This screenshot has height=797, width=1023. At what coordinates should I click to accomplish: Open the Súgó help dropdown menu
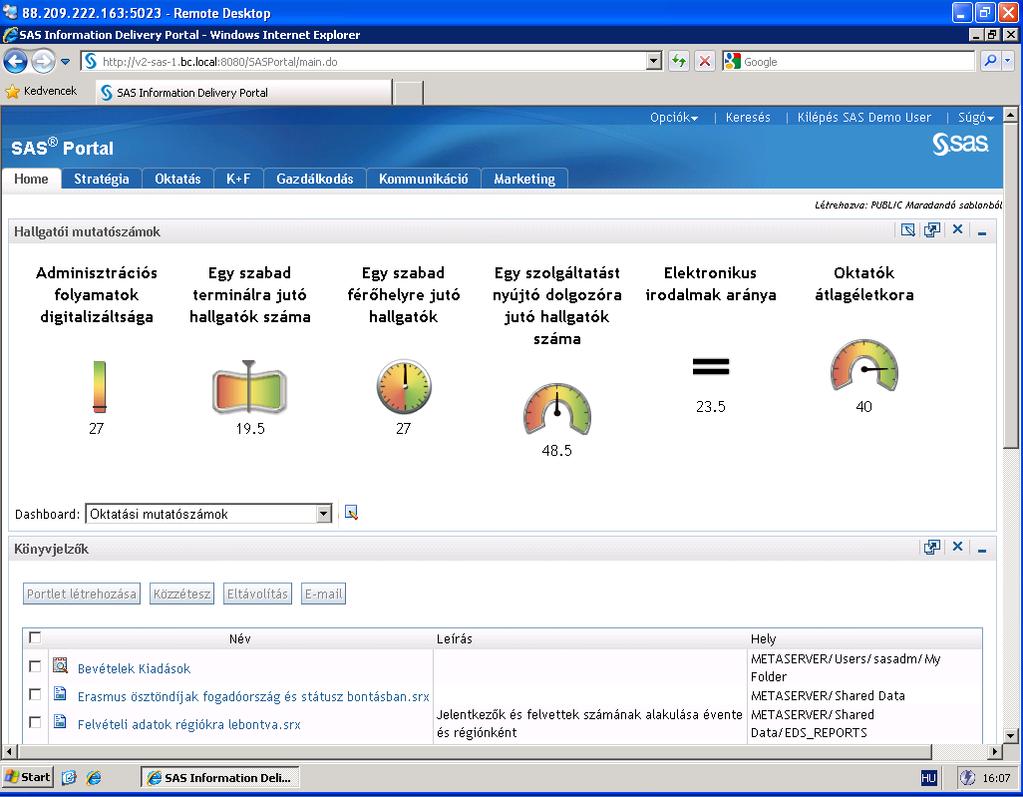(975, 117)
